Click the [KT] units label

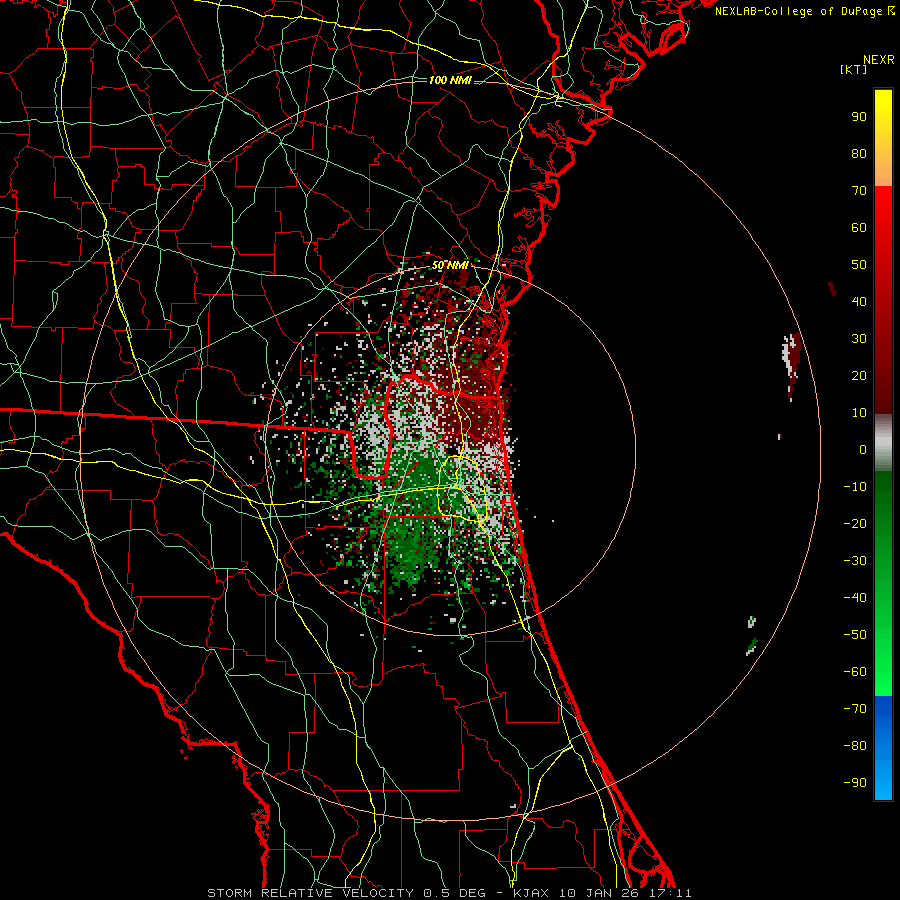854,69
